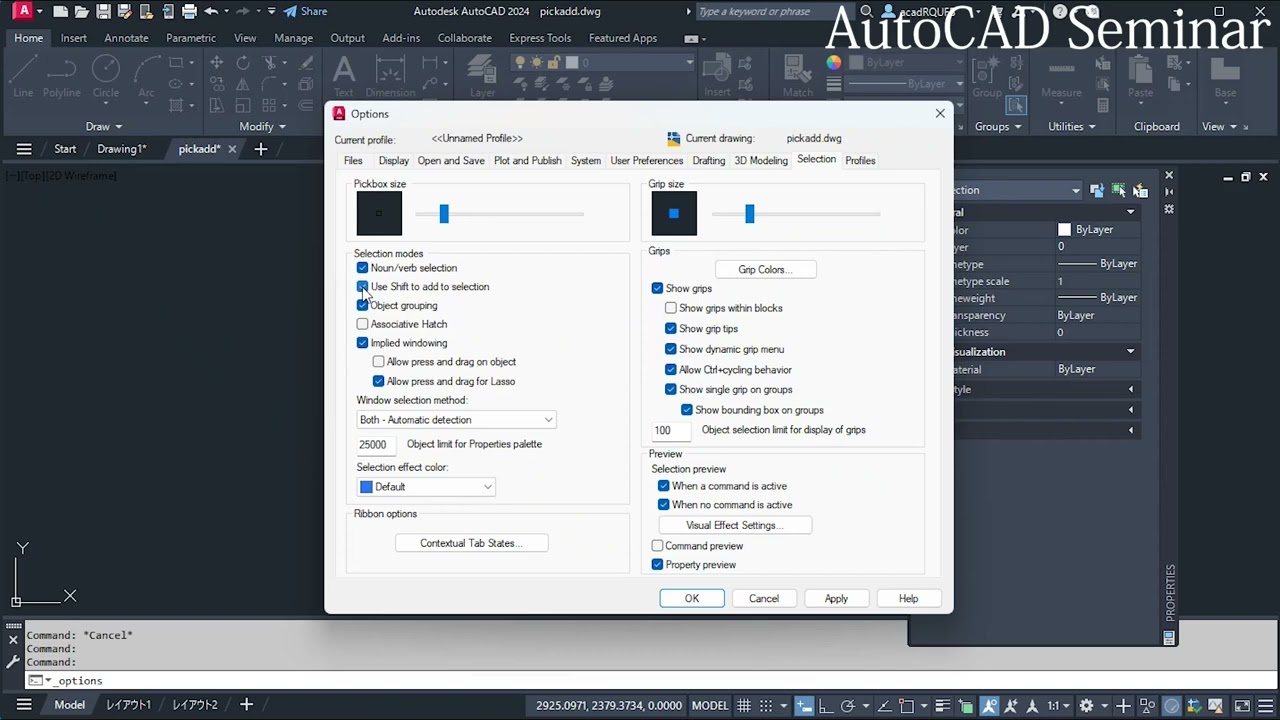Open the Profiles tab in Options
This screenshot has height=720, width=1280.
(860, 160)
